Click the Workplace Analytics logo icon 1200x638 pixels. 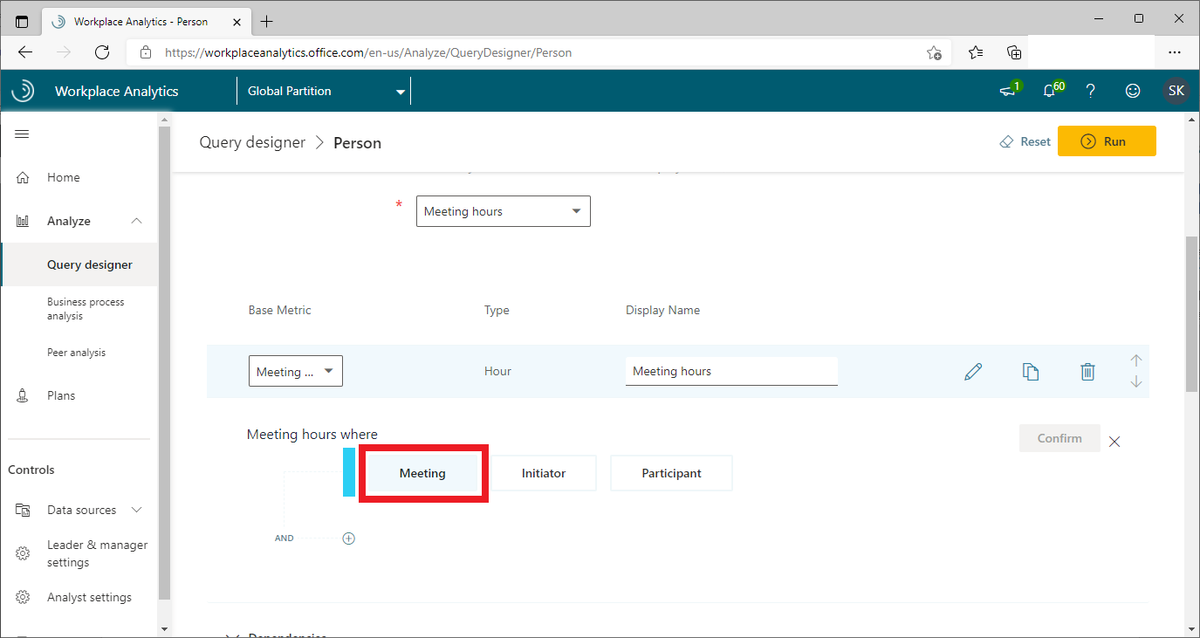tap(22, 91)
